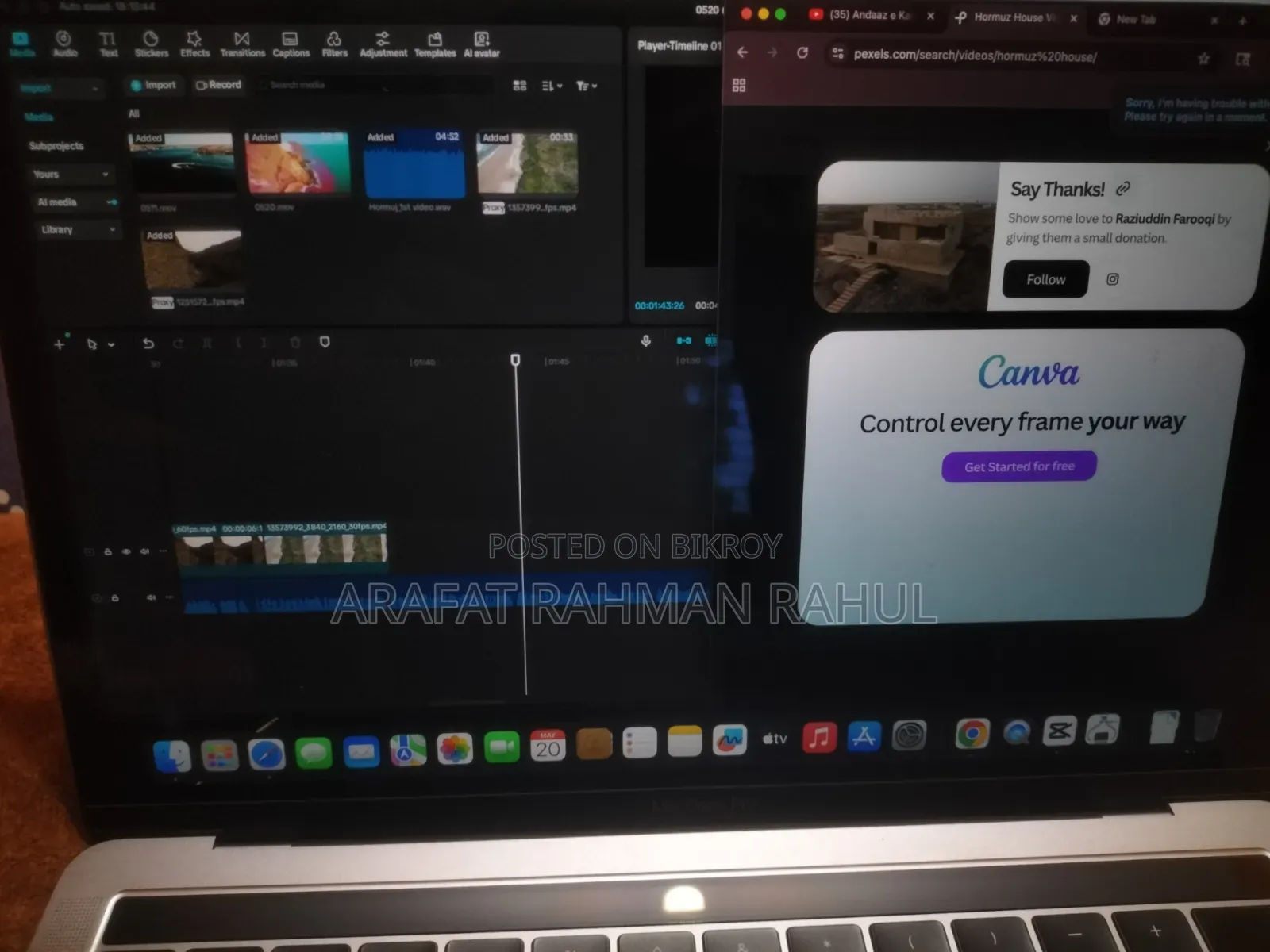Image resolution: width=1270 pixels, height=952 pixels.
Task: Open the Templates panel
Action: 435,44
